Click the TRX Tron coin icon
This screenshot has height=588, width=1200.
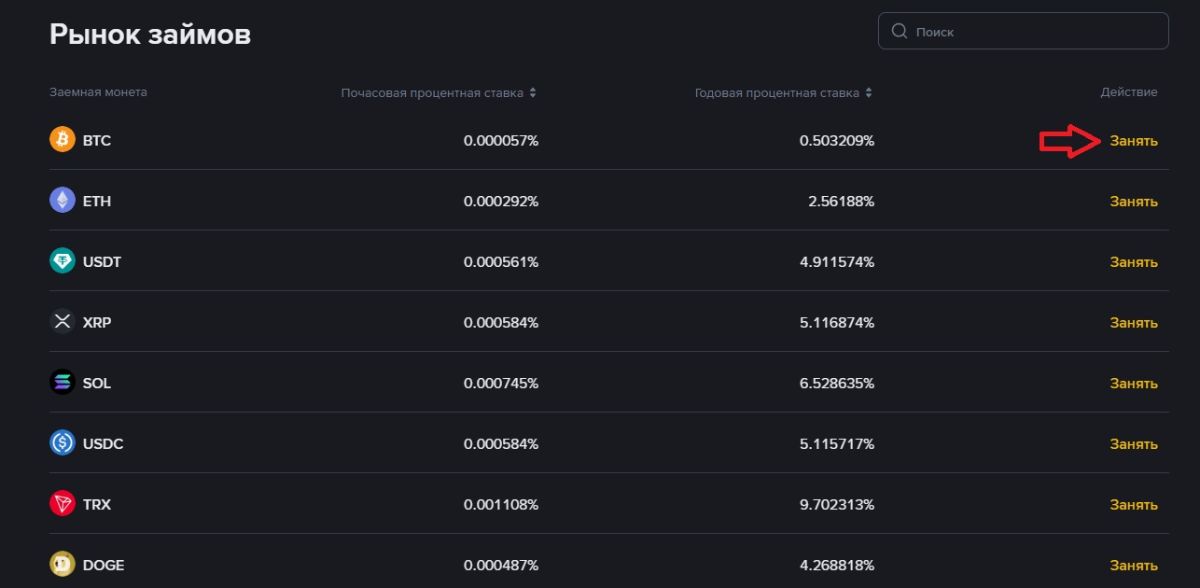click(x=62, y=504)
